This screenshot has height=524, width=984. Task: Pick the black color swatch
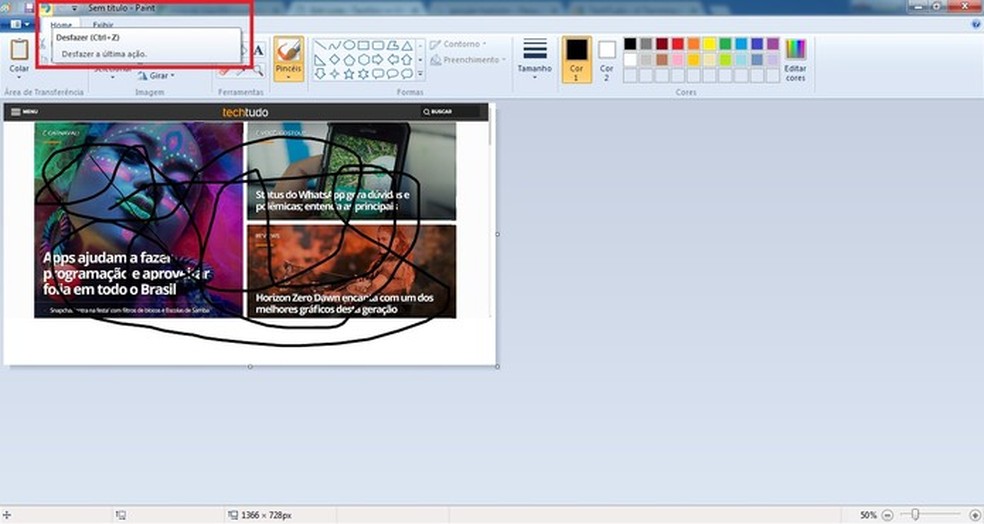[x=630, y=44]
